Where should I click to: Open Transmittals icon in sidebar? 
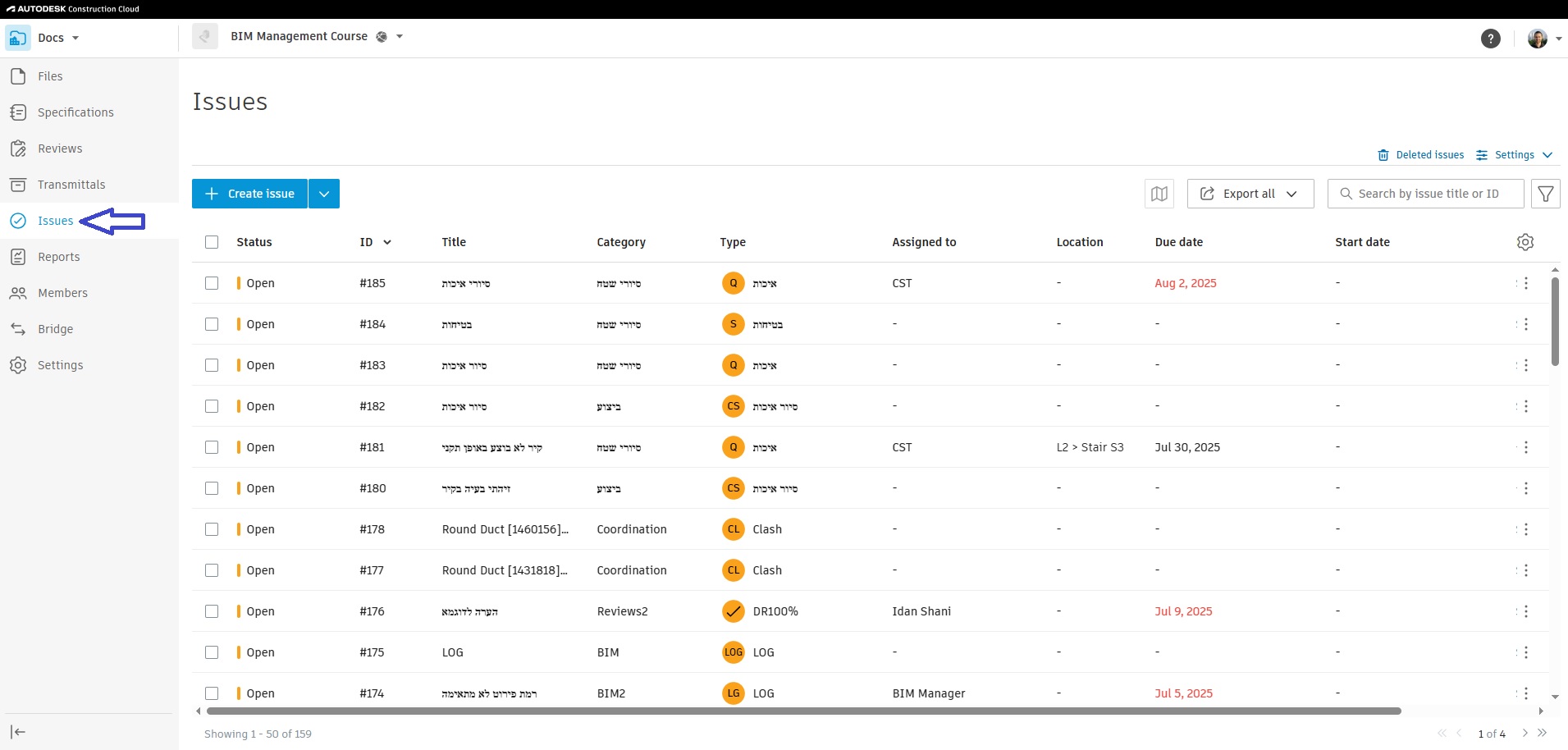18,185
